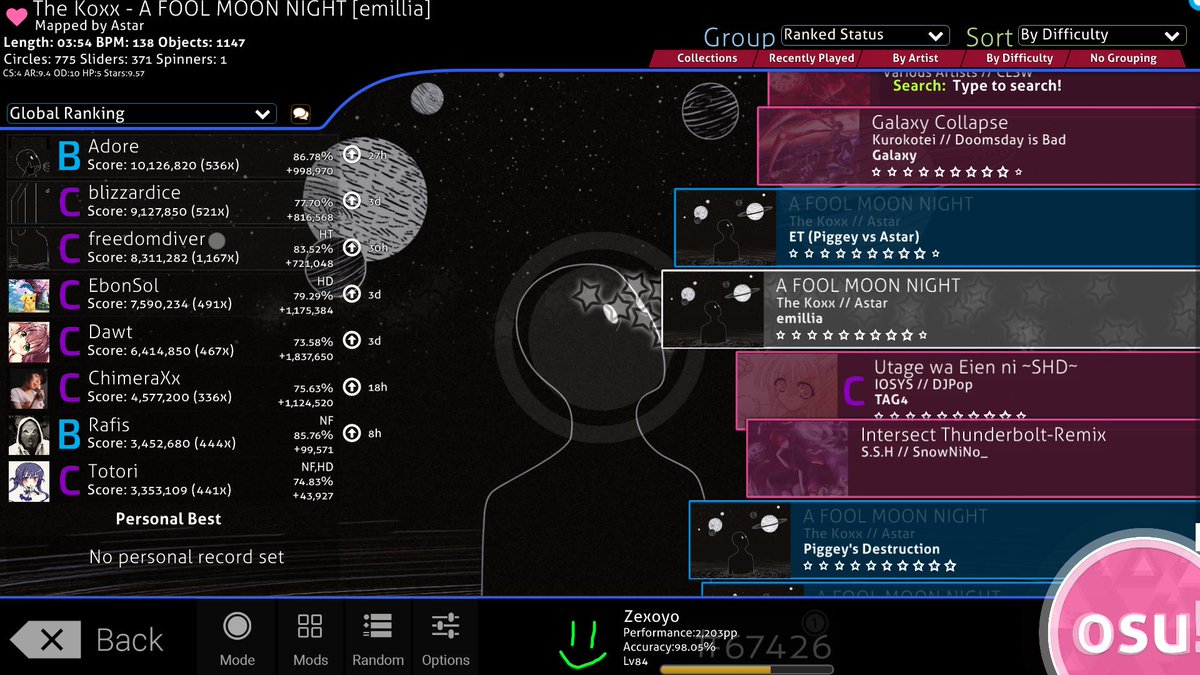Open replay arrow on Adore's score
This screenshot has height=675, width=1200.
[351, 155]
